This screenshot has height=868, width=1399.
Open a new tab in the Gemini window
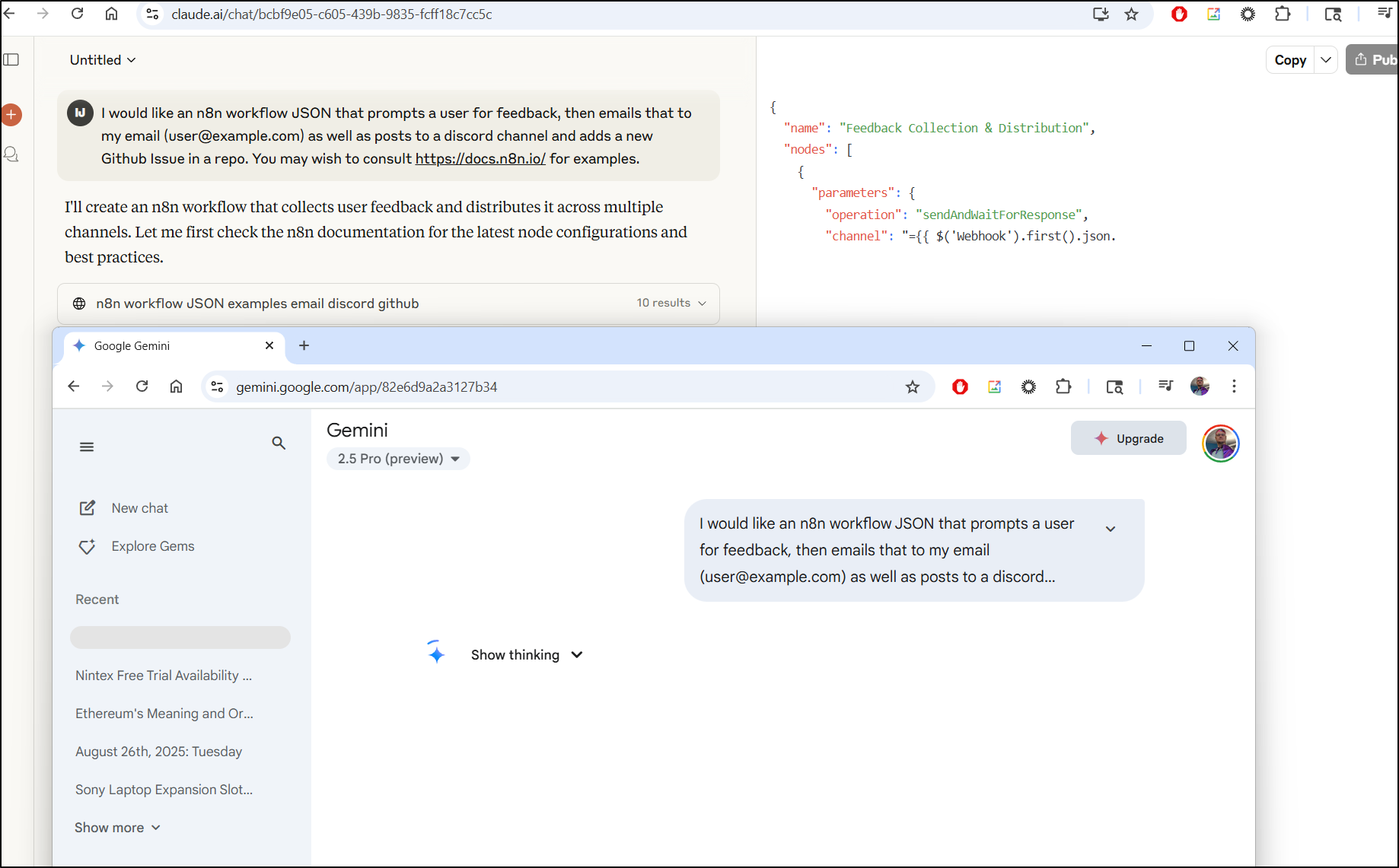(304, 345)
